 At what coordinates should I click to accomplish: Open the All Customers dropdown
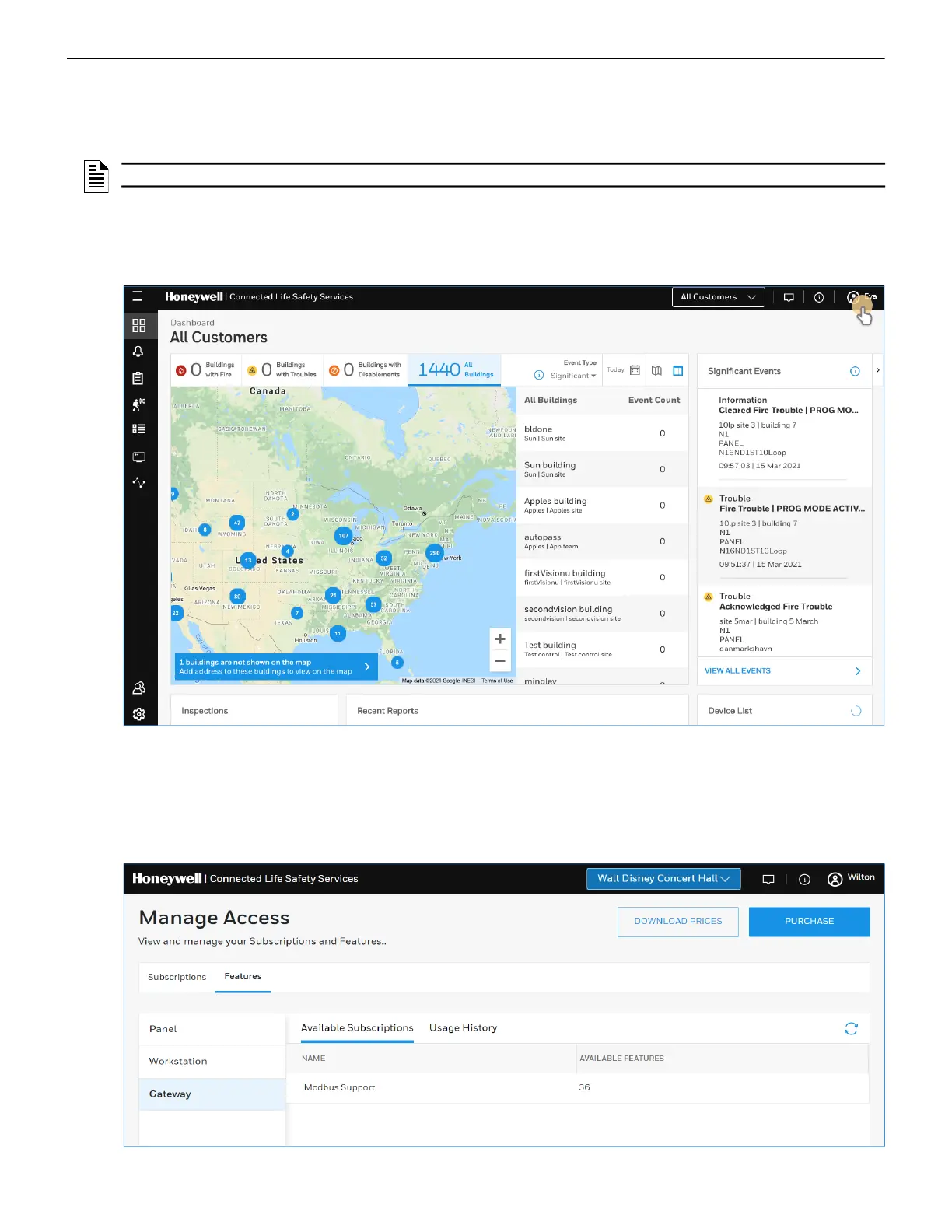tap(718, 297)
